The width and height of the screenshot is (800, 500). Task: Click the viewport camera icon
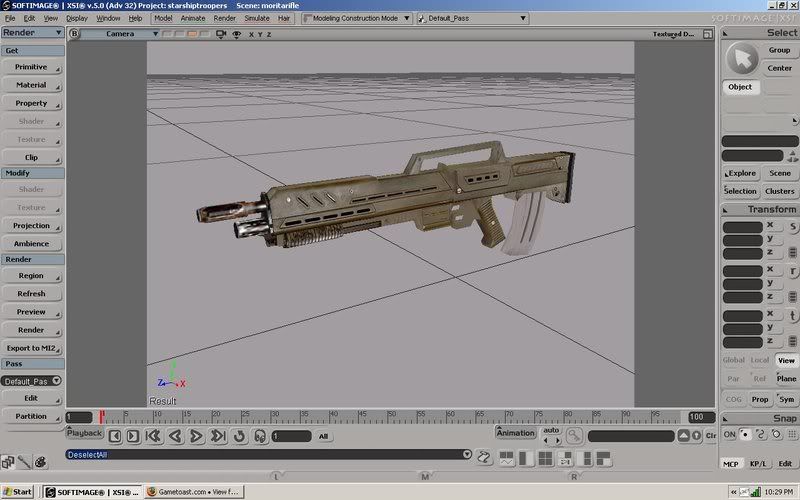pyautogui.click(x=221, y=34)
